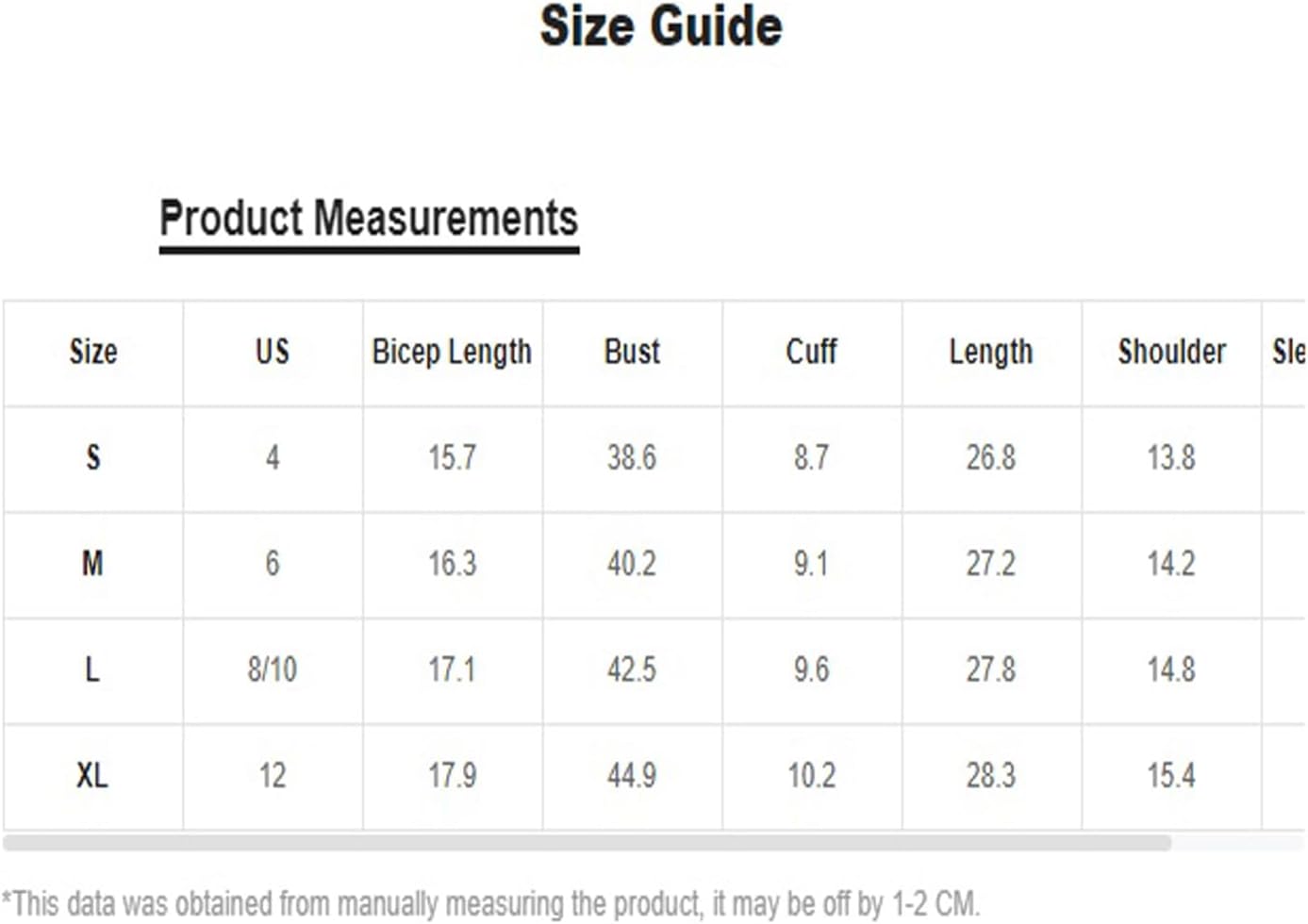Screen dimensions: 1308x924
Task: Select the L size row label
Action: click(x=92, y=670)
